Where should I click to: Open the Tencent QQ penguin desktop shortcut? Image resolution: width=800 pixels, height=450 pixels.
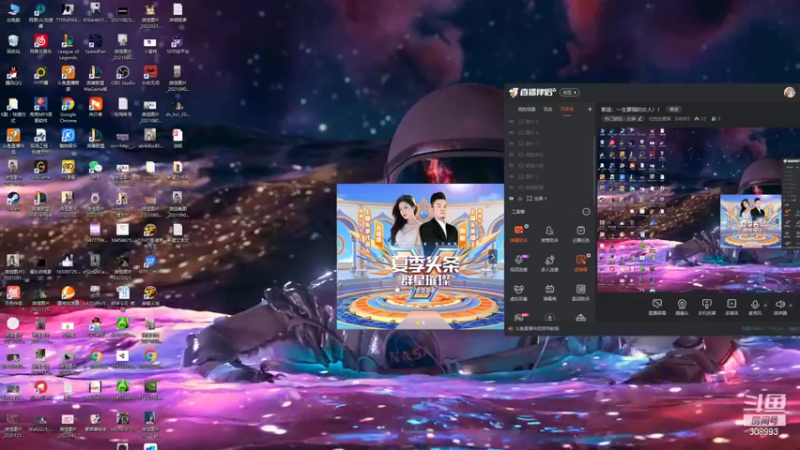point(13,76)
